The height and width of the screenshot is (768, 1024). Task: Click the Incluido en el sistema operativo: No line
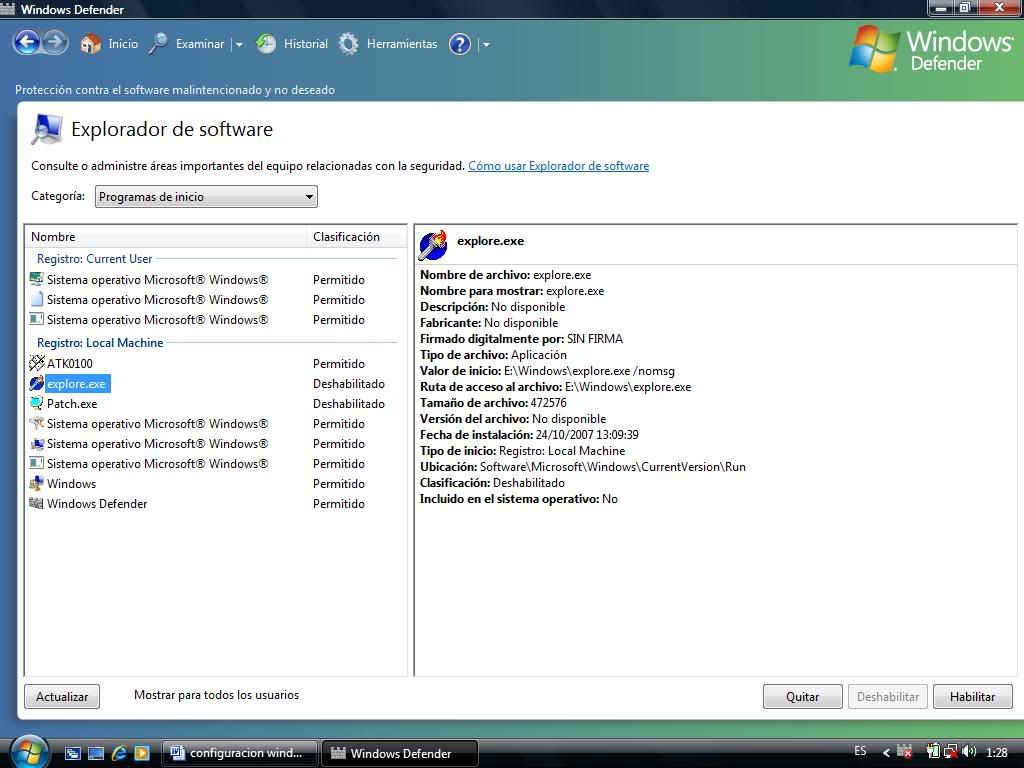pos(519,499)
